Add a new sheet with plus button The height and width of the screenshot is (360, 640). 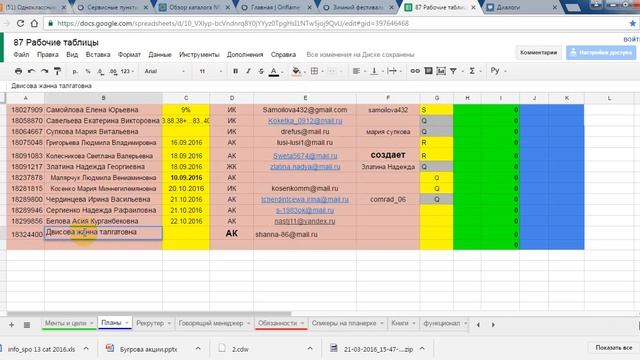[x=11, y=325]
